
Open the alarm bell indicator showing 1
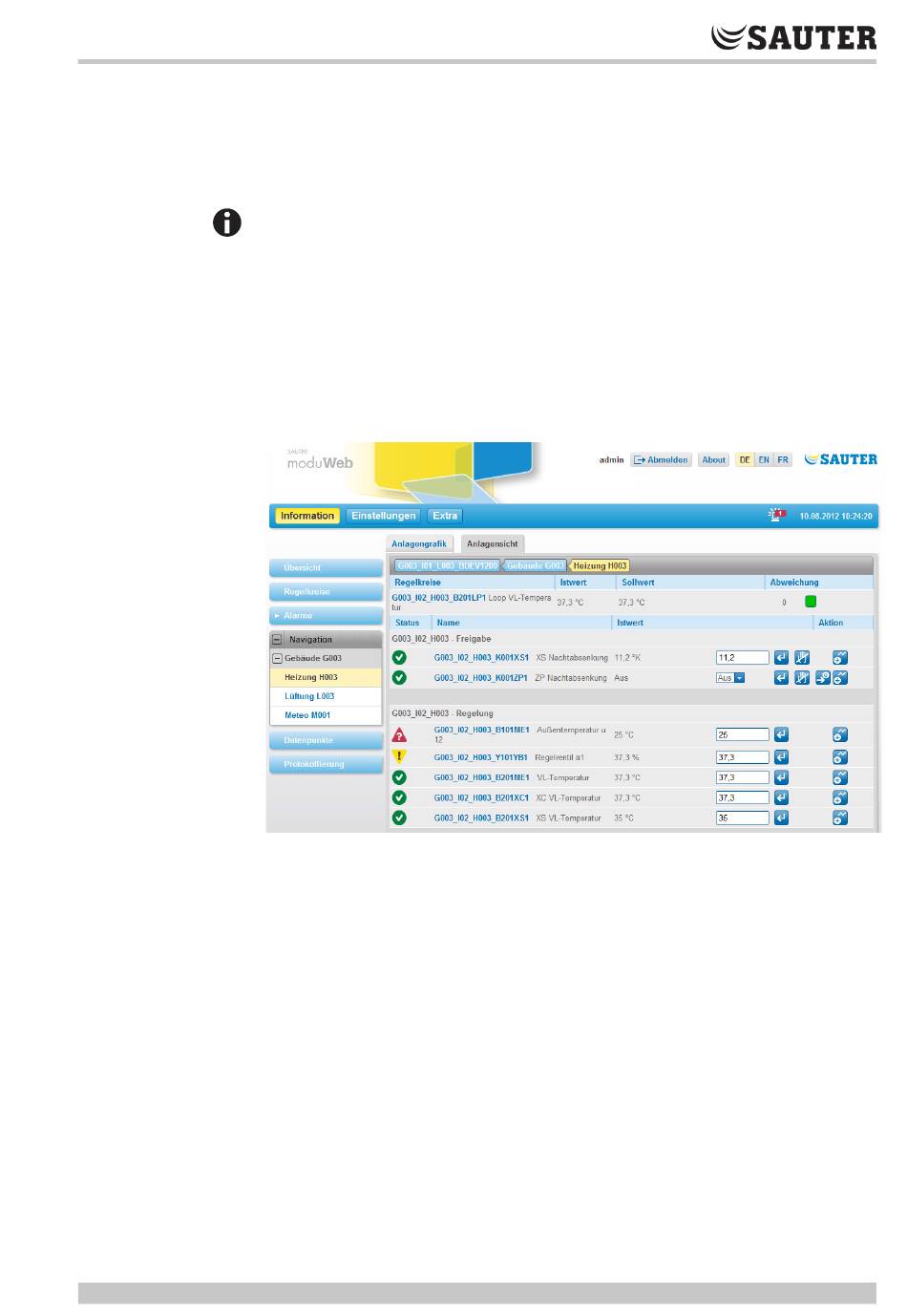click(776, 515)
